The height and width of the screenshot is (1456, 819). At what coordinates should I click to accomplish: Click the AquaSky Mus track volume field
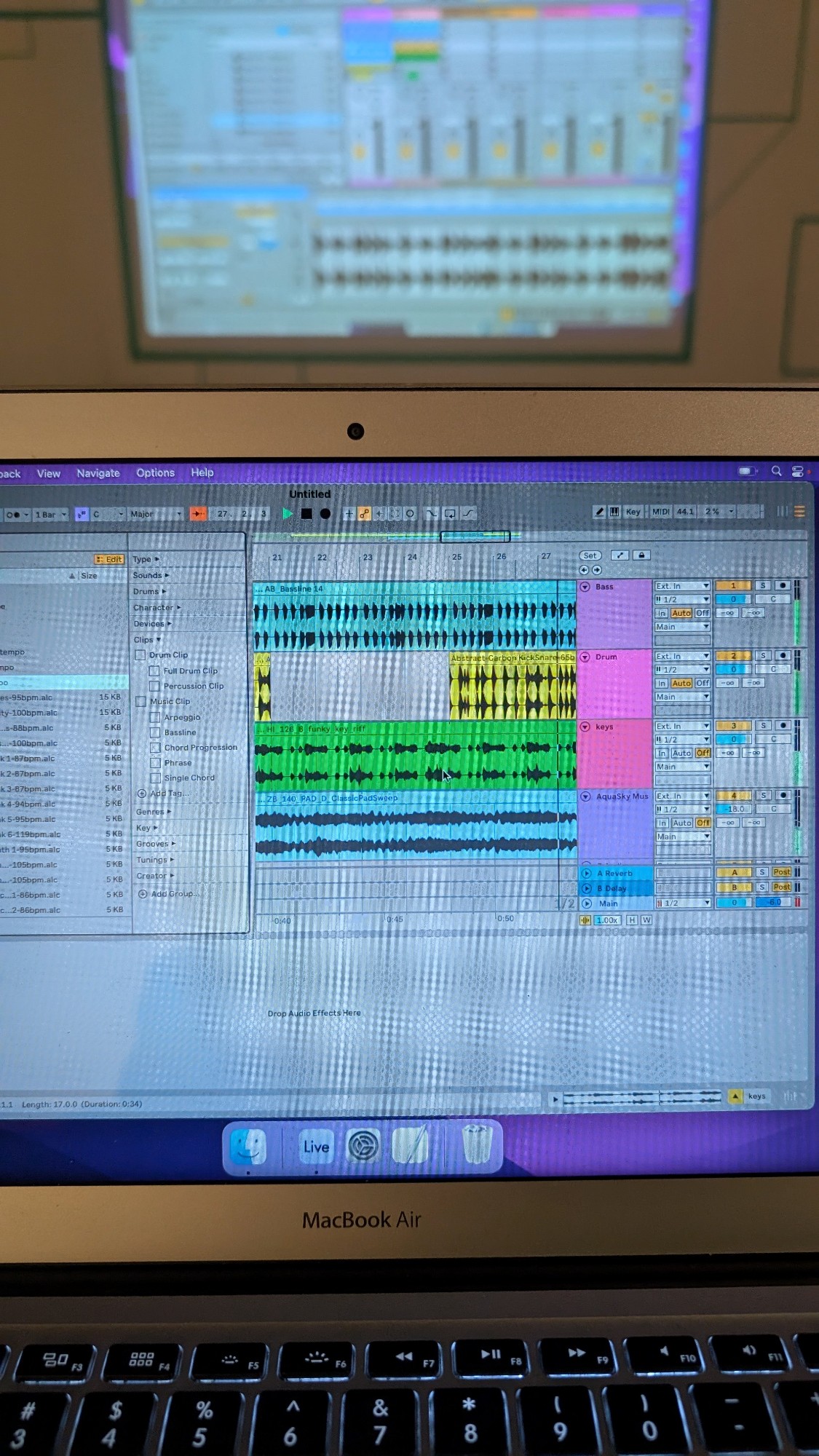734,809
